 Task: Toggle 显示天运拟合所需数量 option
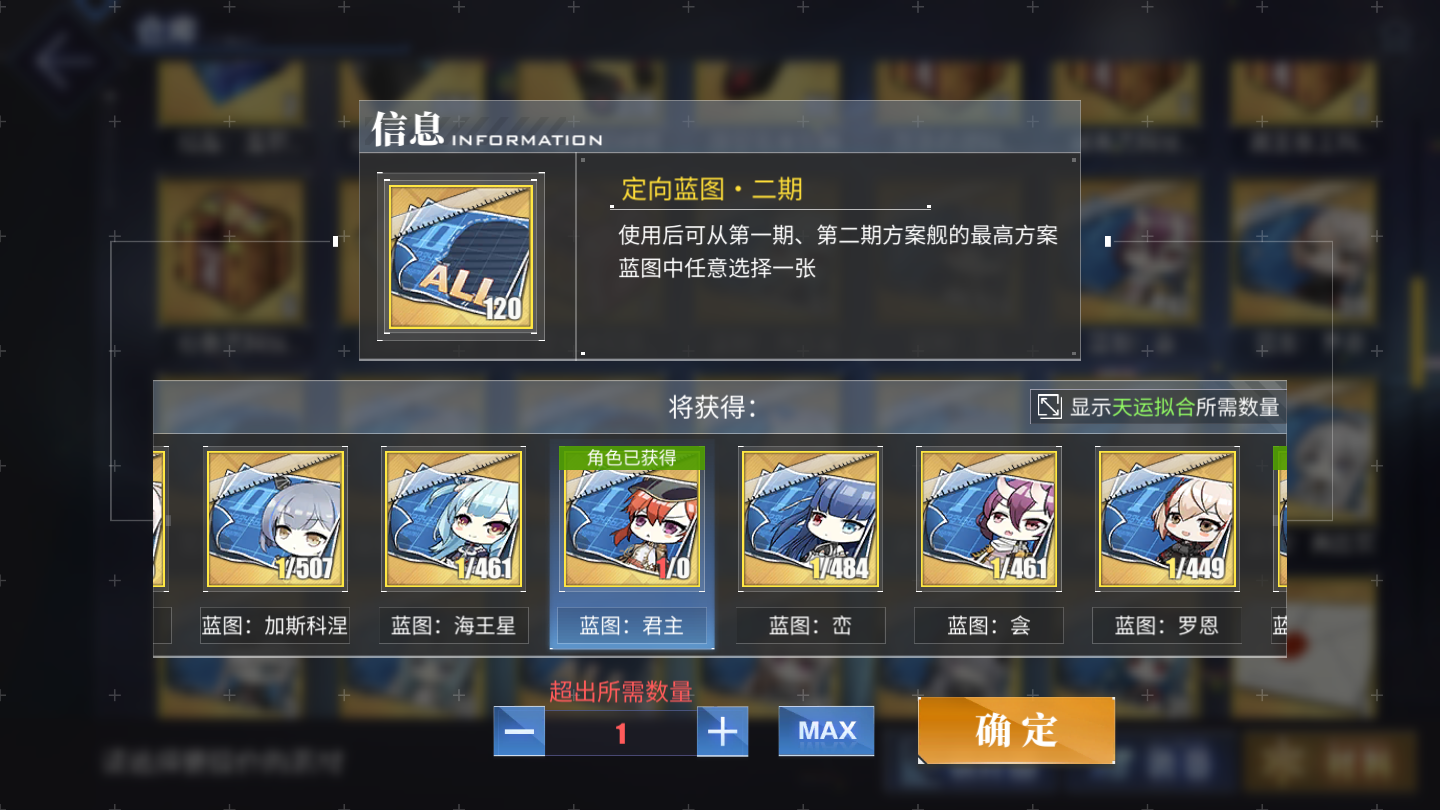click(x=1158, y=406)
